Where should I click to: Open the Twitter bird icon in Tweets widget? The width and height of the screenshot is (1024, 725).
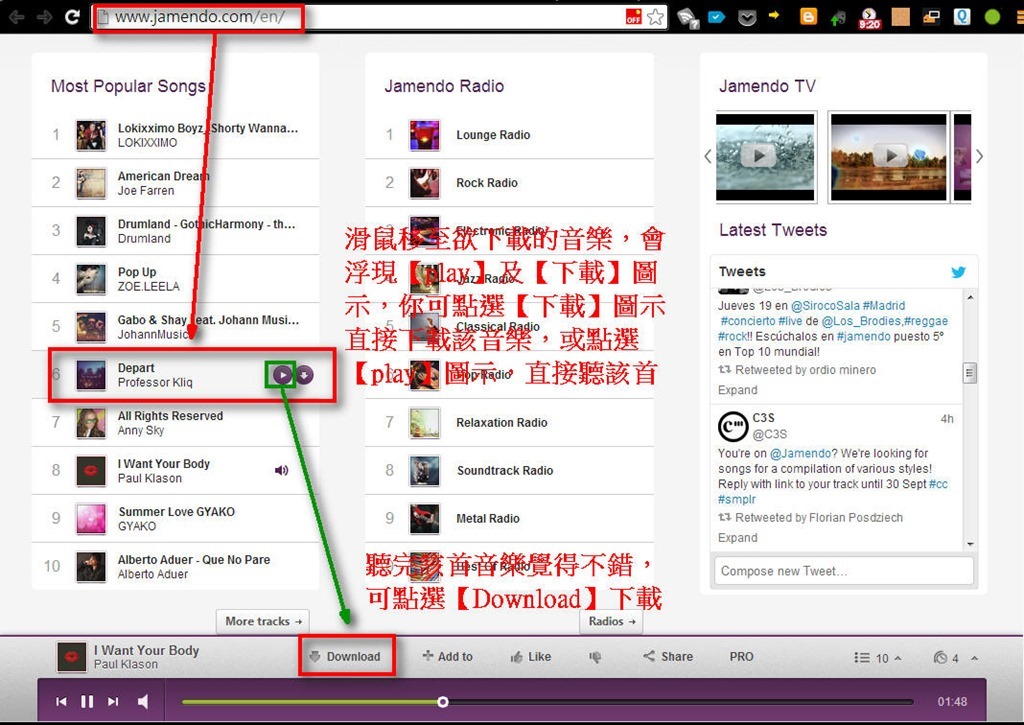pos(958,272)
